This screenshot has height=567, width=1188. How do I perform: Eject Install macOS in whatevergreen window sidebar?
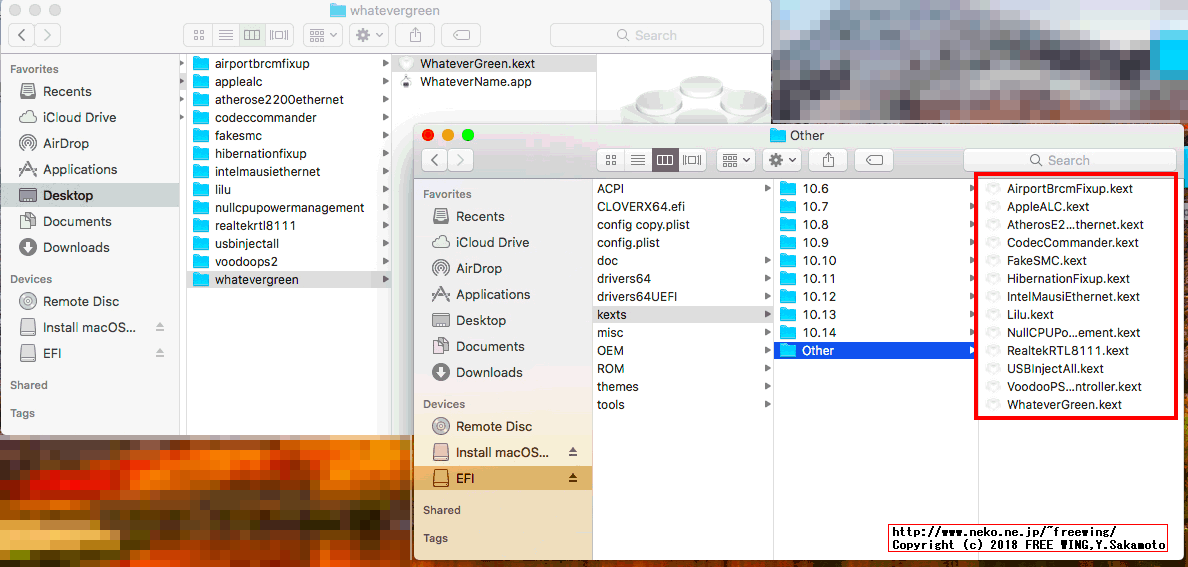(160, 327)
